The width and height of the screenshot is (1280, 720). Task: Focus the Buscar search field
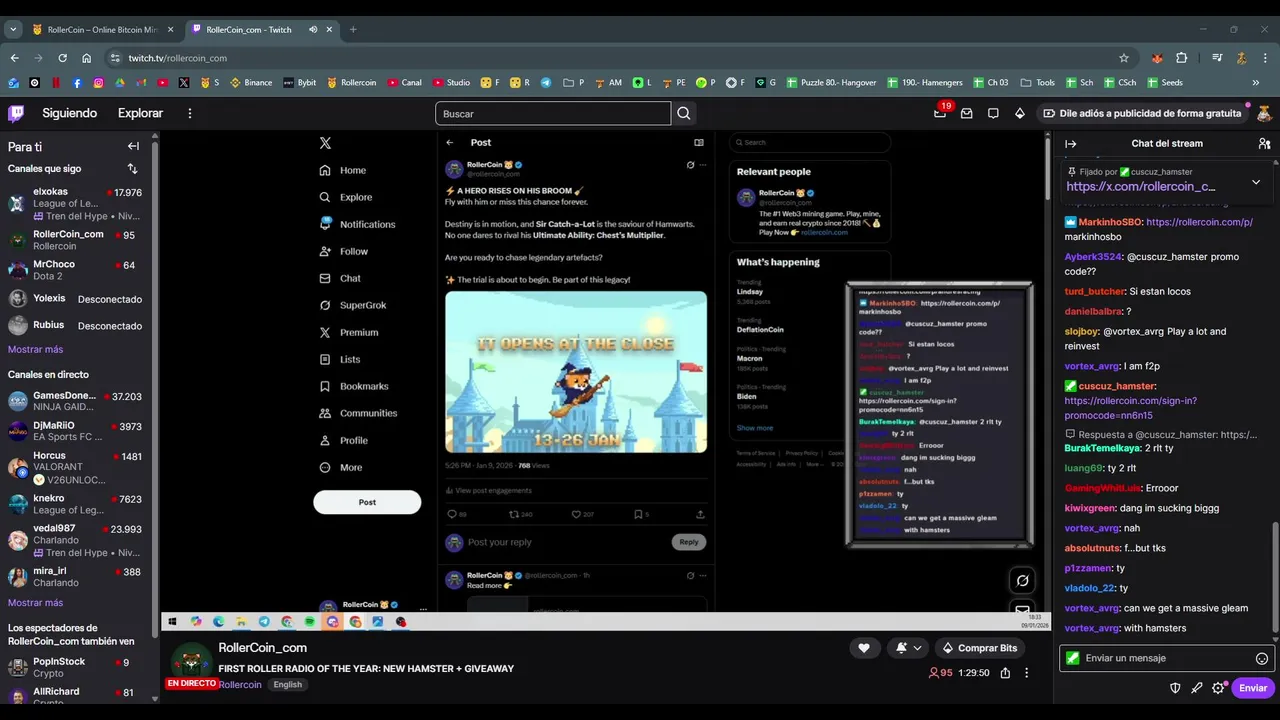(553, 113)
